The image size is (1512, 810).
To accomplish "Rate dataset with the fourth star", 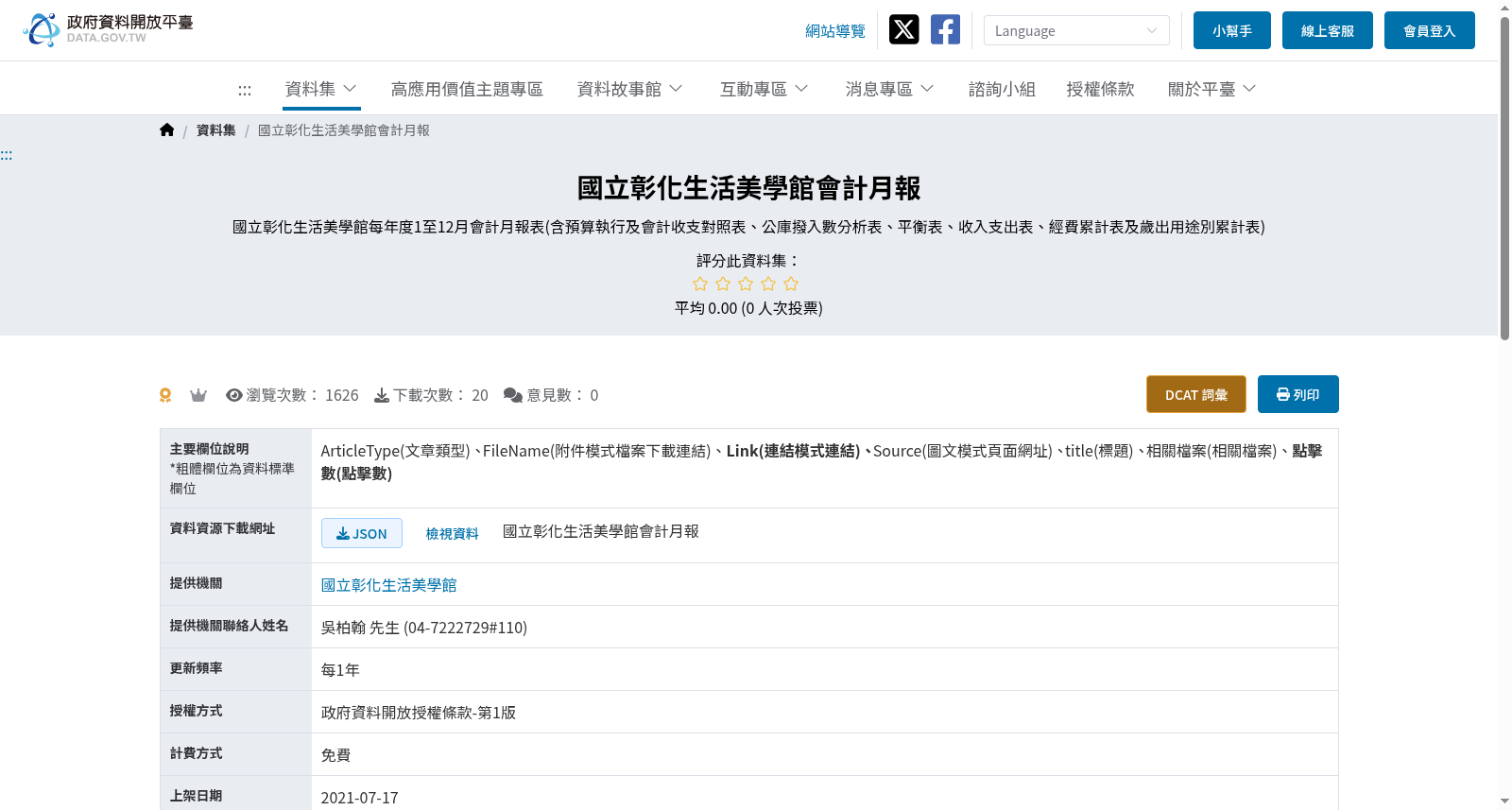I will [768, 284].
